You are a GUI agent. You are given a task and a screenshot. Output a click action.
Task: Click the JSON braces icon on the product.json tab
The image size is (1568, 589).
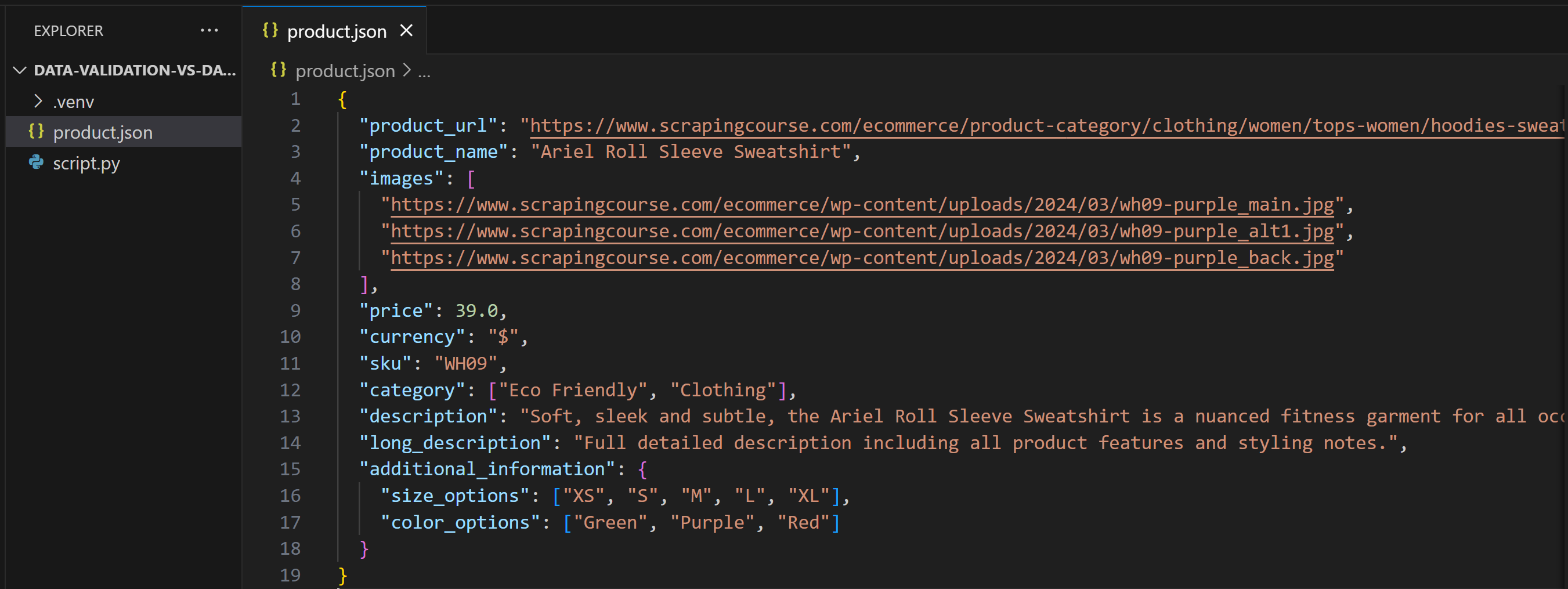270,30
